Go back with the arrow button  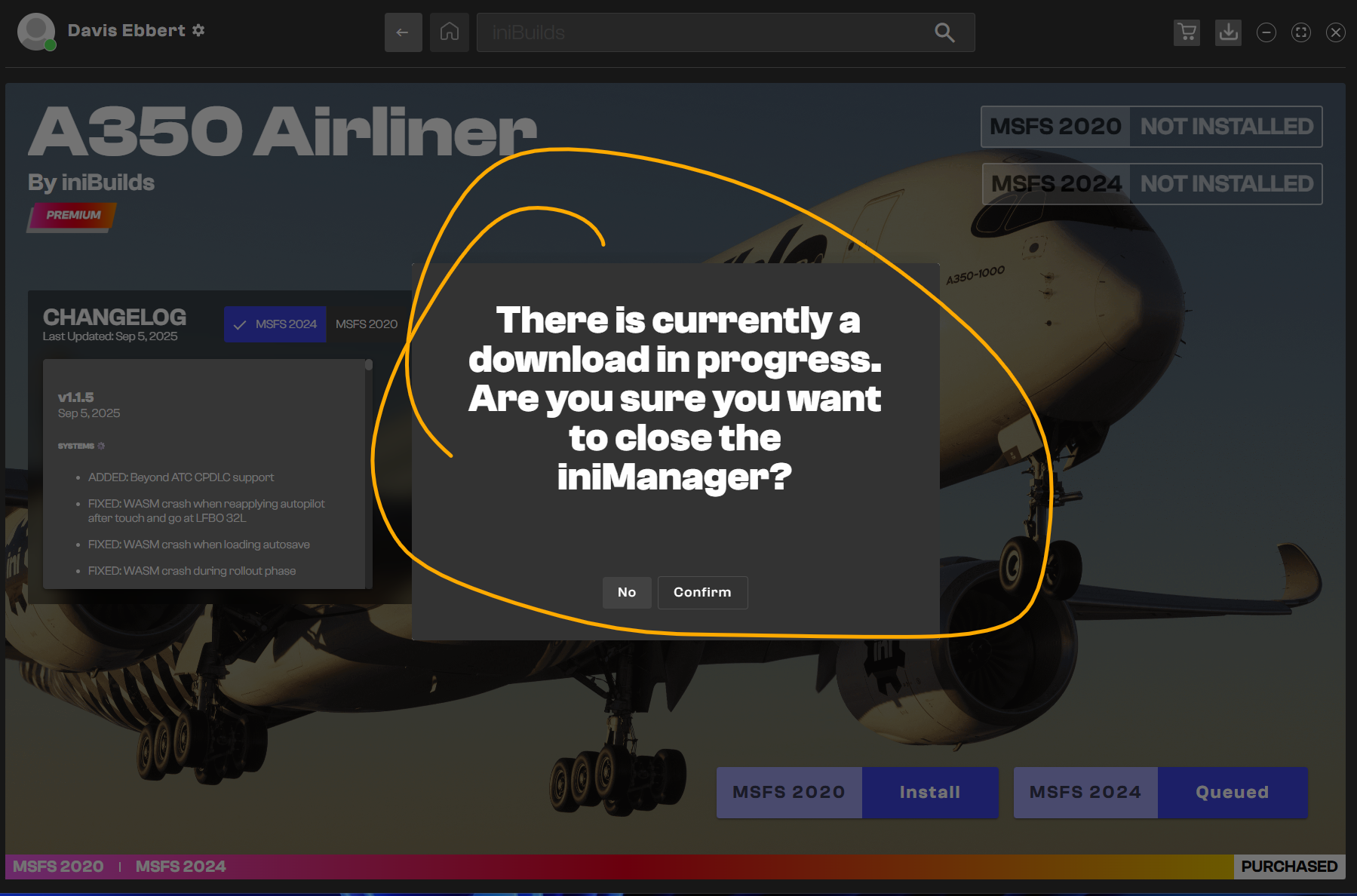point(403,32)
